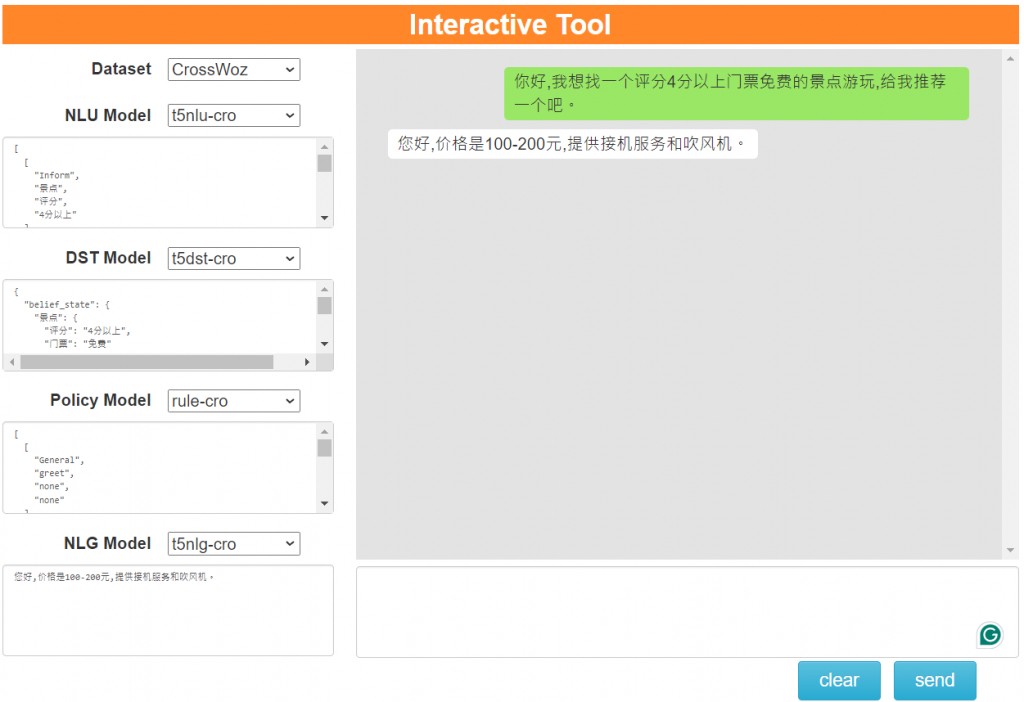Screen dimensions: 1024x702
Task: Click the NLU Model label
Action: pos(108,116)
